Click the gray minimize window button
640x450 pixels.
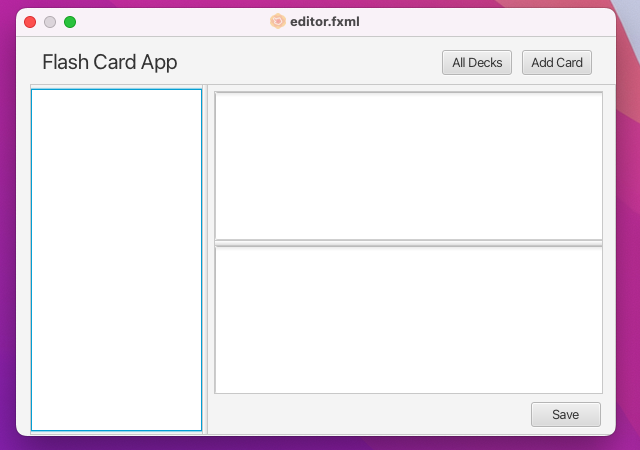pos(50,22)
